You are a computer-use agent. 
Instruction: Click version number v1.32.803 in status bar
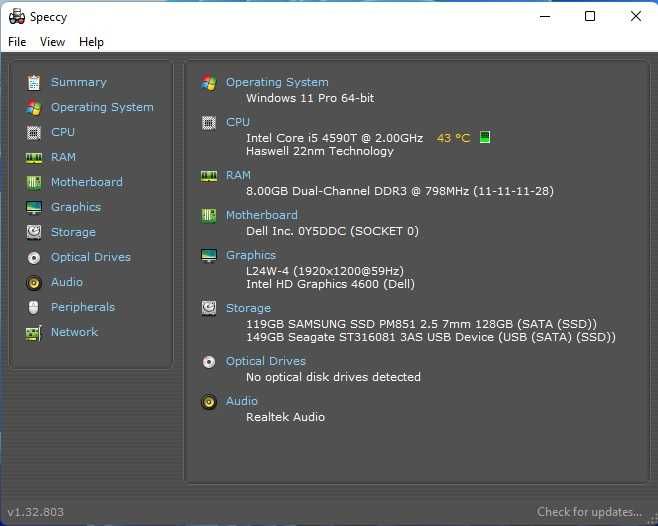tap(36, 512)
